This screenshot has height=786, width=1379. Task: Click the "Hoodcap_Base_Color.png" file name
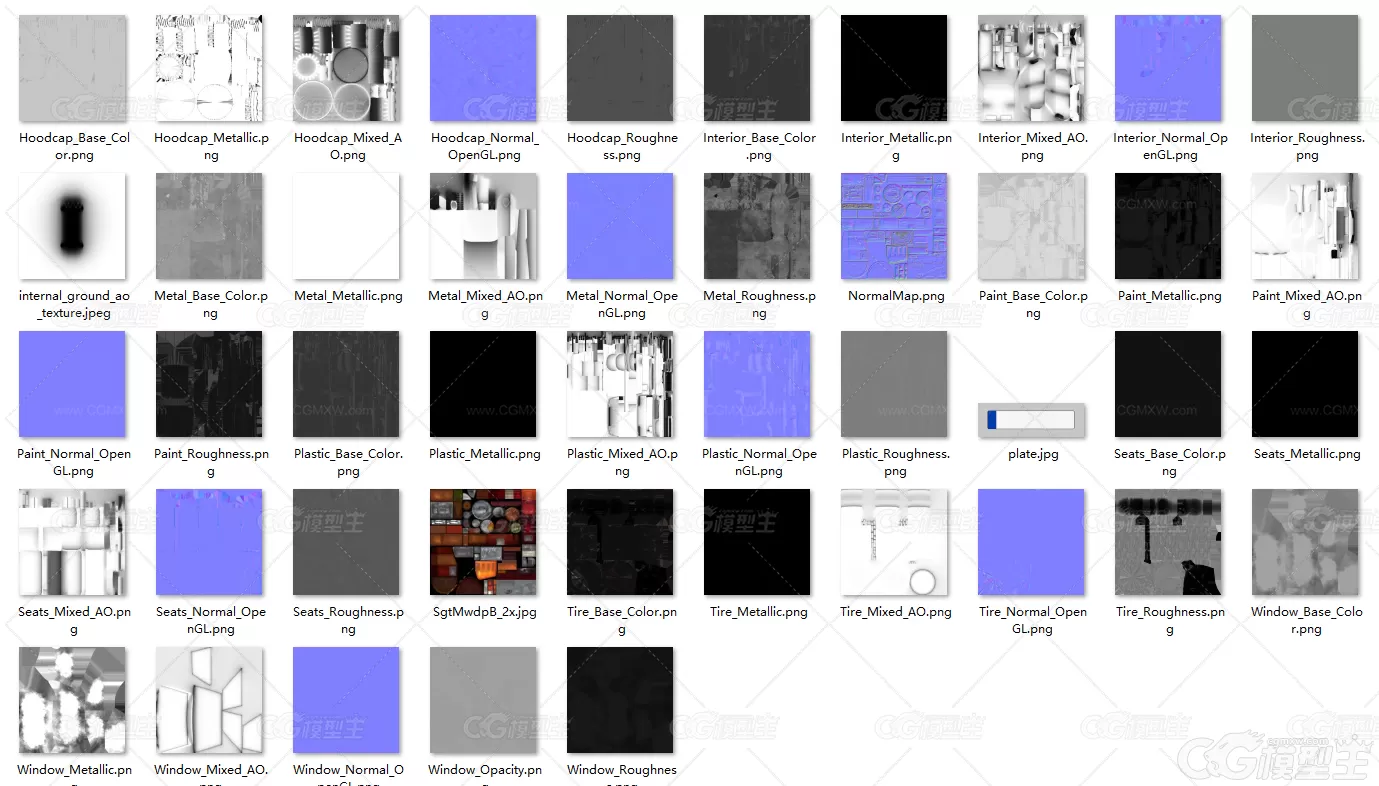click(74, 146)
